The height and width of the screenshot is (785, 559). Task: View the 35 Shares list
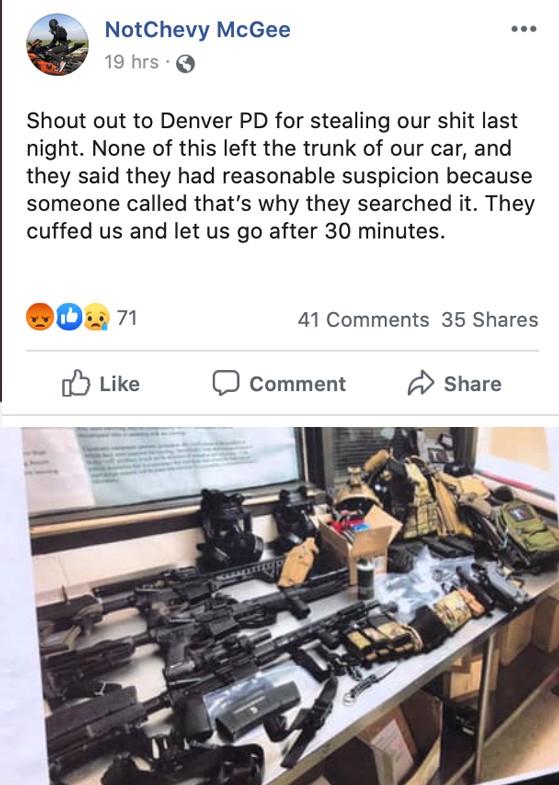click(x=490, y=320)
